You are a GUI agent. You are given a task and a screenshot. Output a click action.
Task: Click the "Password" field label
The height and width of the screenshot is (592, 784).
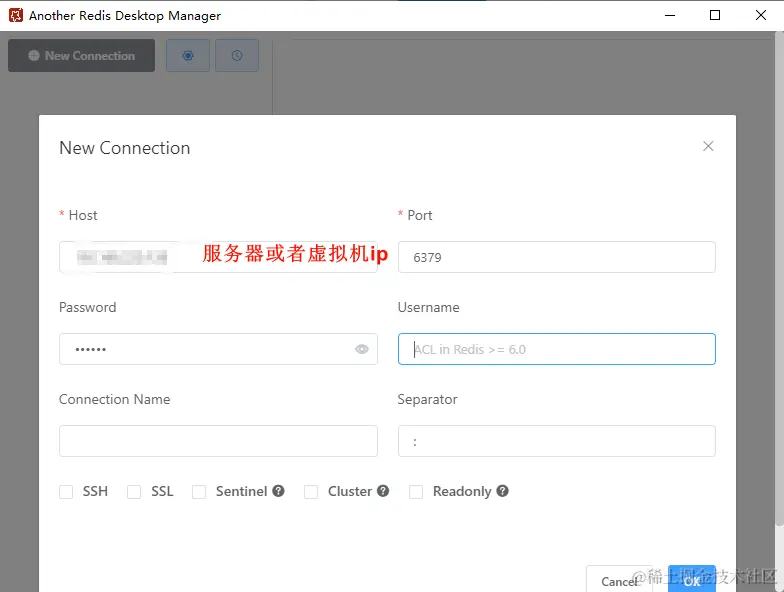point(88,308)
